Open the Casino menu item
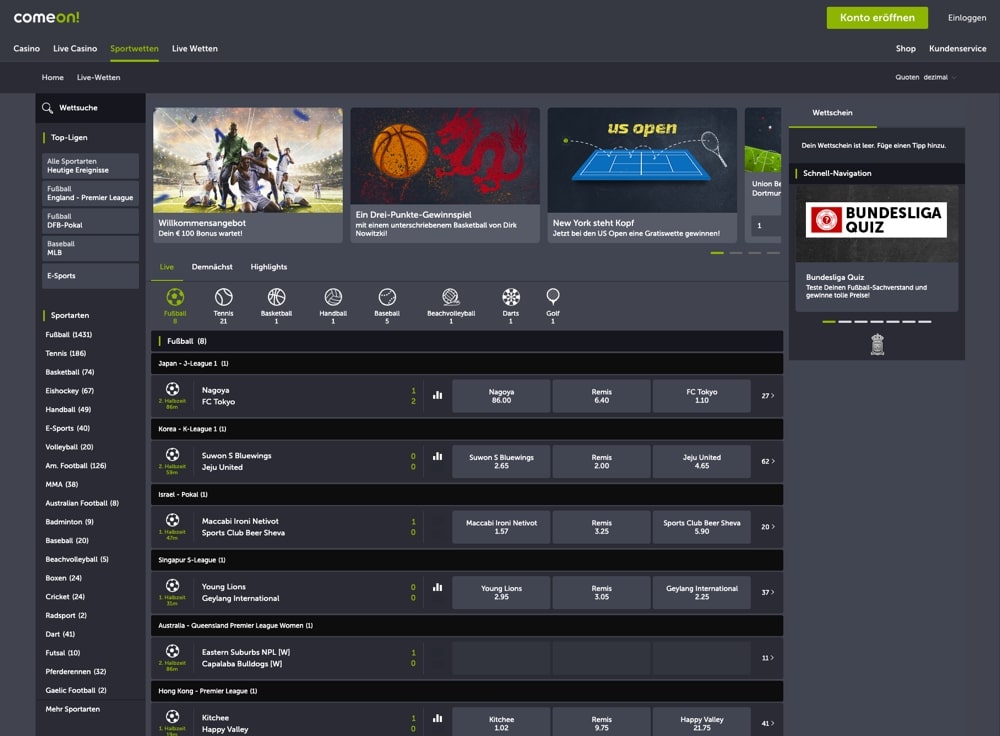Viewport: 1000px width, 736px height. [x=27, y=48]
